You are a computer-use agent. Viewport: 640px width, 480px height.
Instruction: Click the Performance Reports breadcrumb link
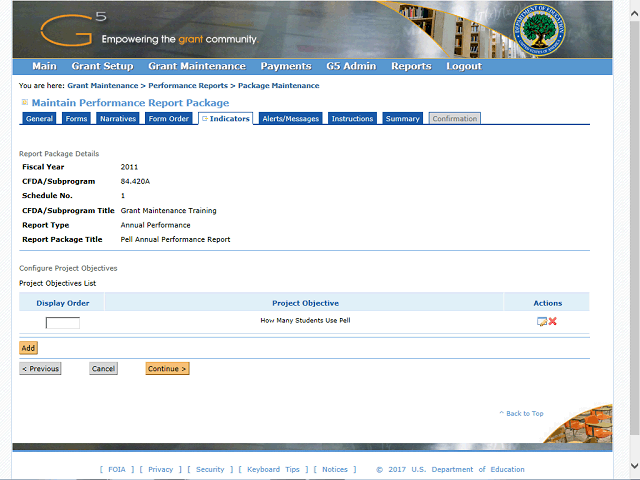point(188,86)
